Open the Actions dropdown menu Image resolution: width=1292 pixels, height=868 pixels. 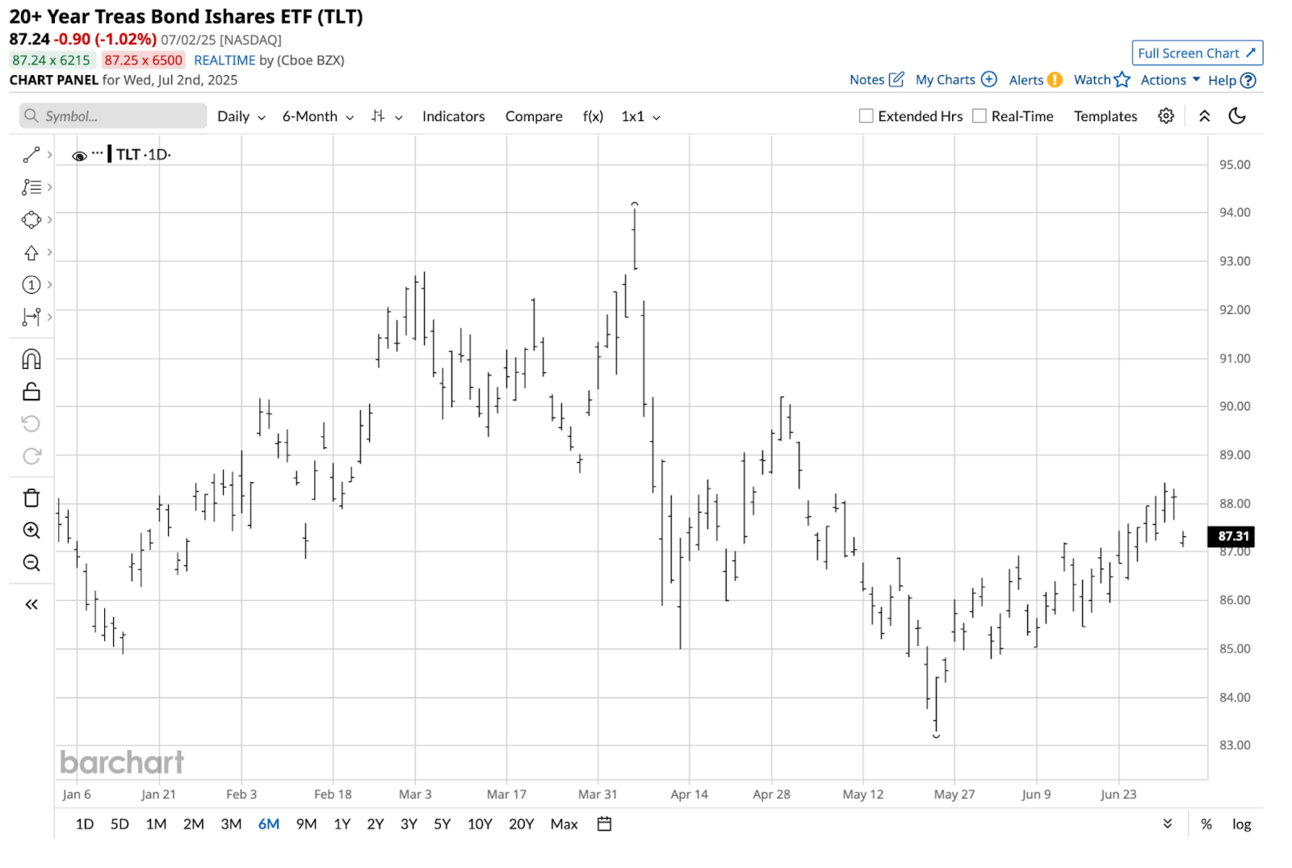(1170, 80)
